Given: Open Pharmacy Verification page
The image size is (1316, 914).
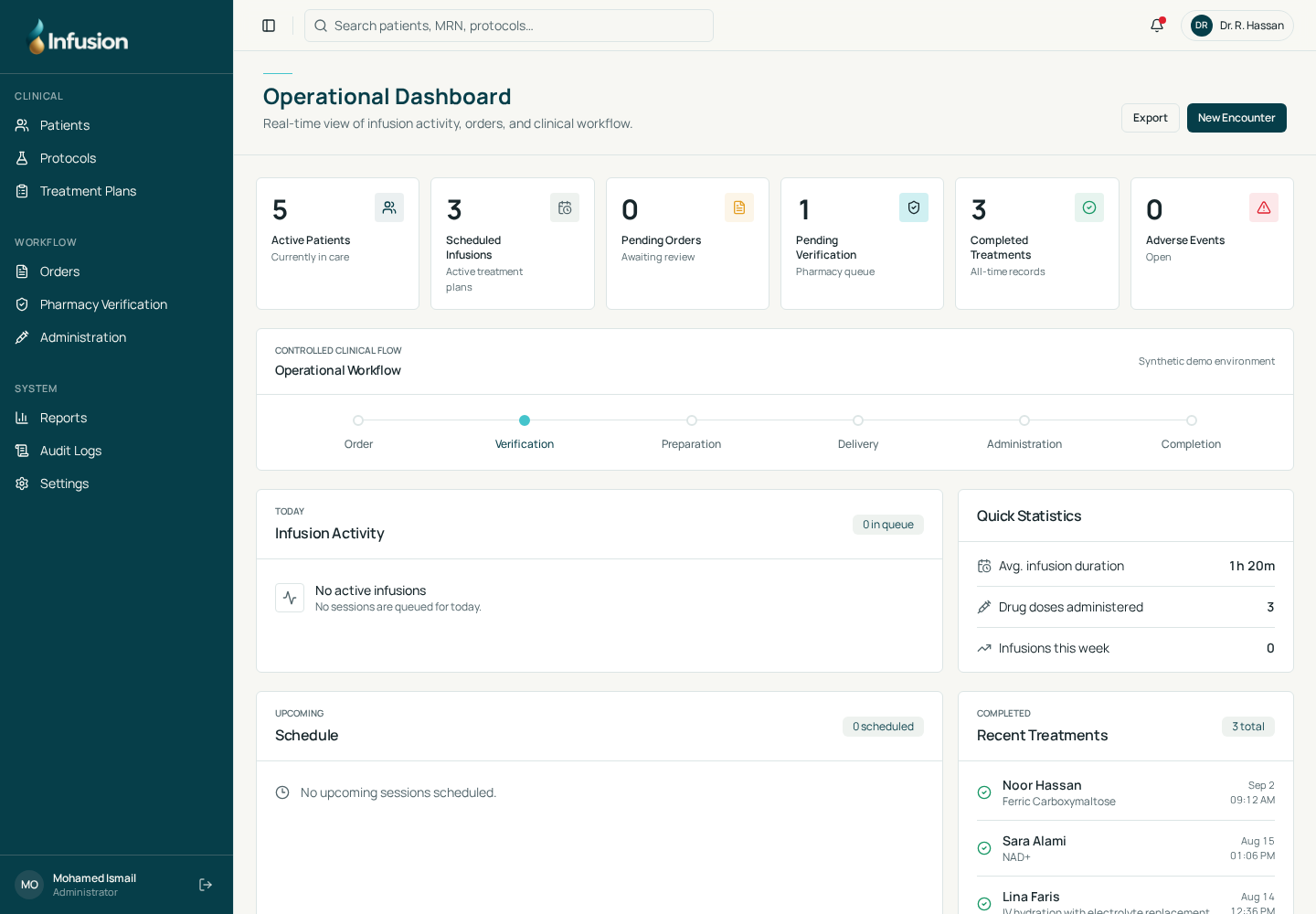Looking at the screenshot, I should (x=116, y=304).
